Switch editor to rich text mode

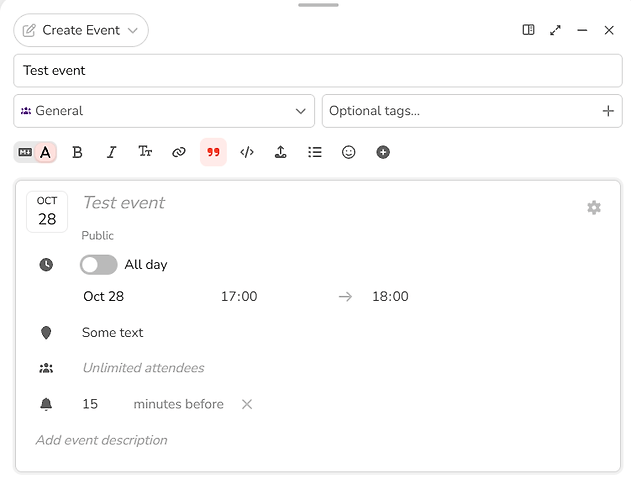coord(45,152)
